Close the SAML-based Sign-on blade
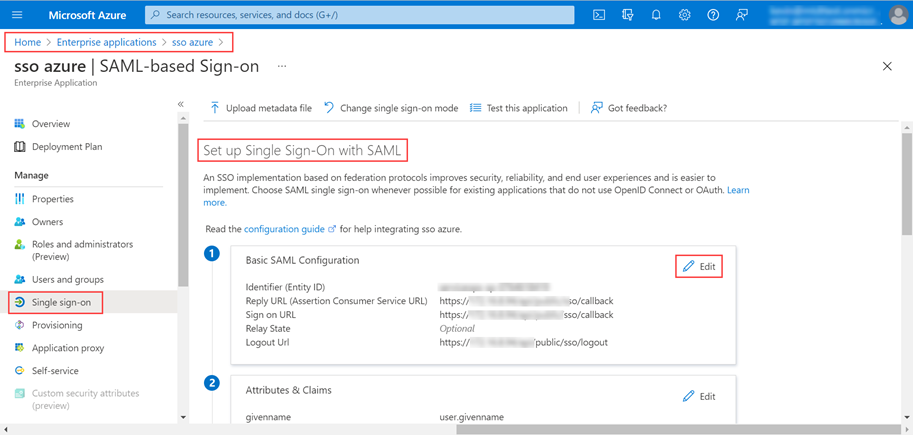The width and height of the screenshot is (913, 435). click(887, 66)
